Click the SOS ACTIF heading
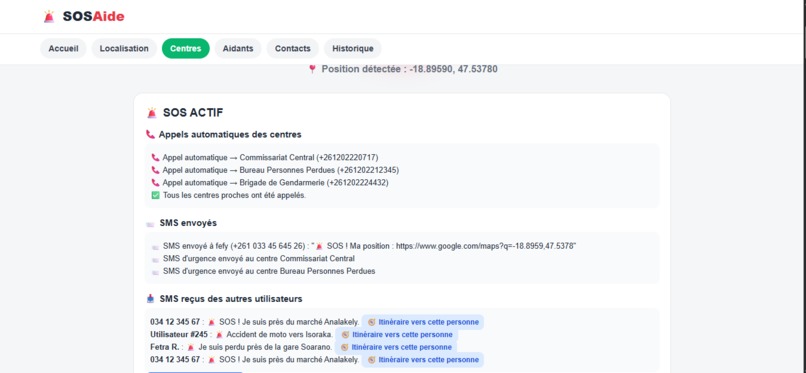The height and width of the screenshot is (373, 806). pyautogui.click(x=193, y=113)
